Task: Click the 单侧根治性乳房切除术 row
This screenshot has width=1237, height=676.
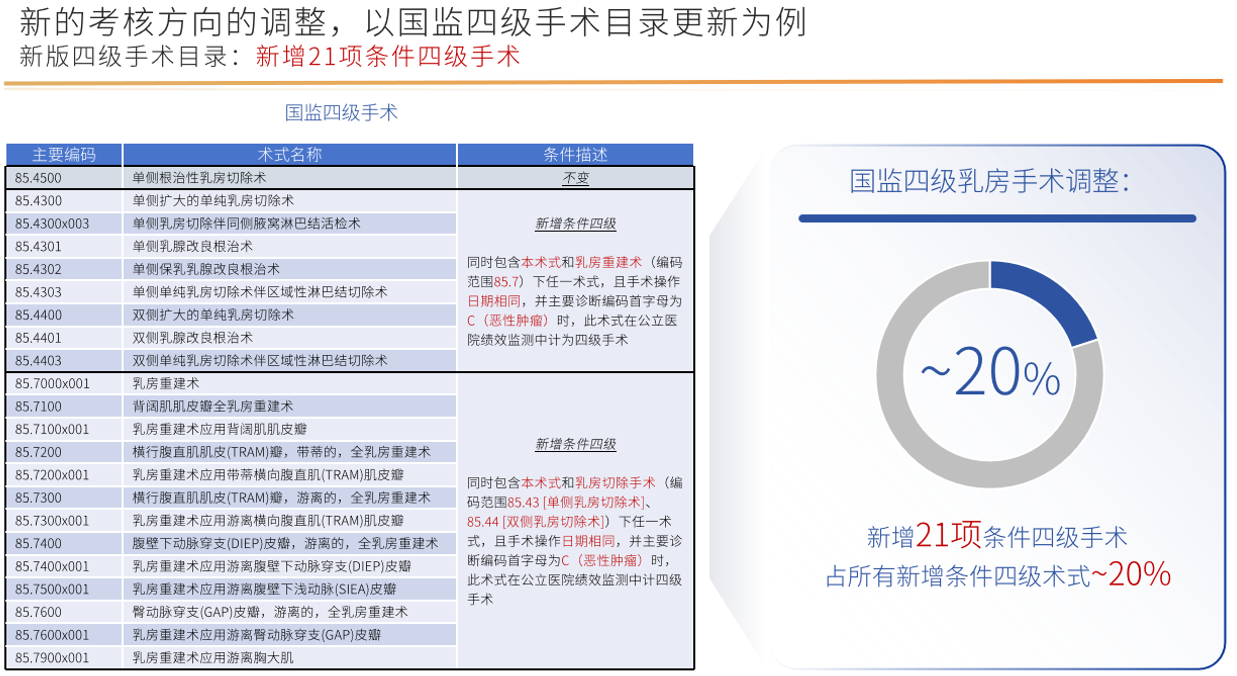Action: coord(199,178)
